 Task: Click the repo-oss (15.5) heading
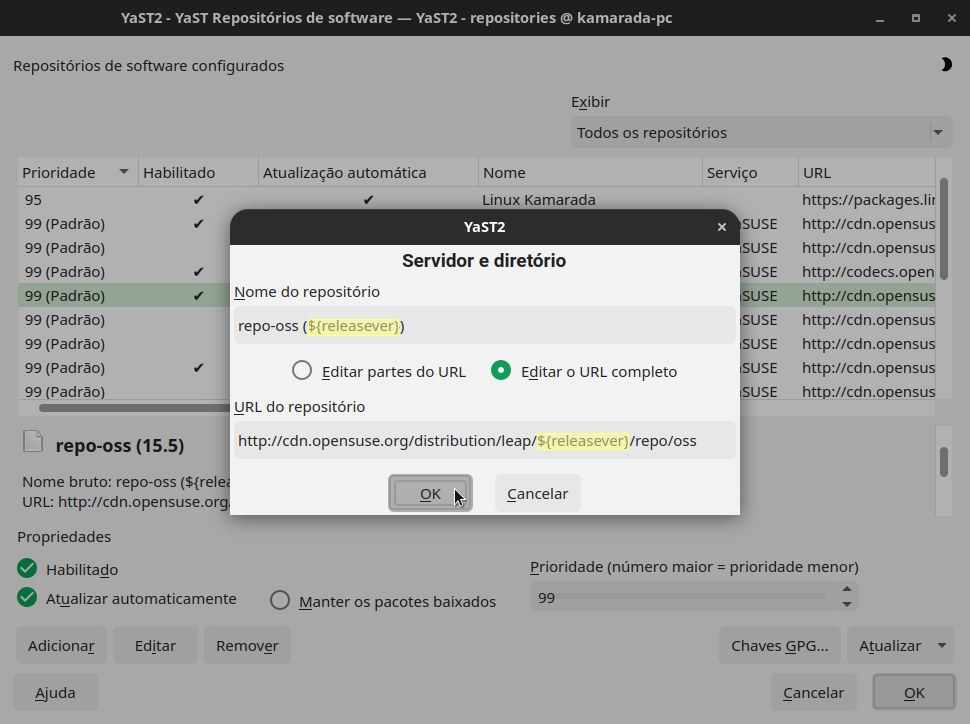[x=120, y=446]
